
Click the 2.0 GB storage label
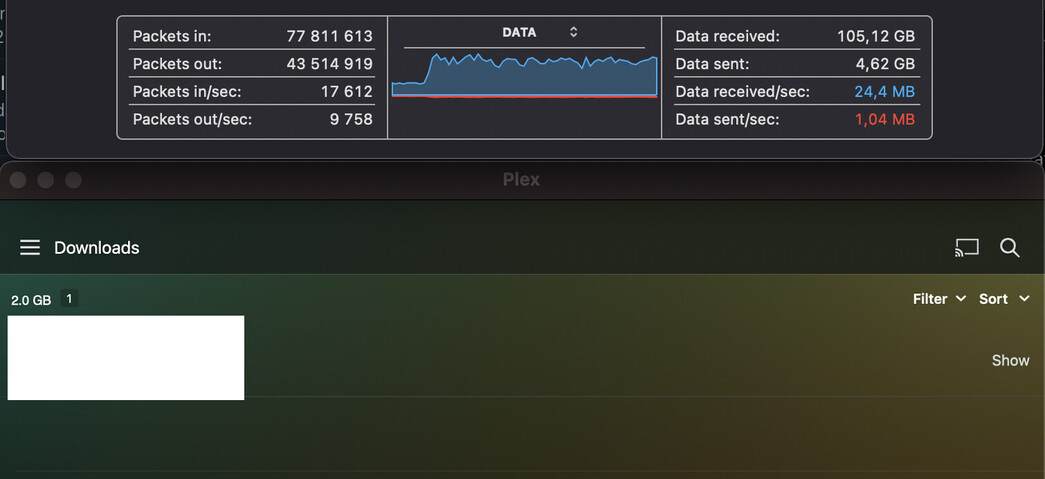31,300
